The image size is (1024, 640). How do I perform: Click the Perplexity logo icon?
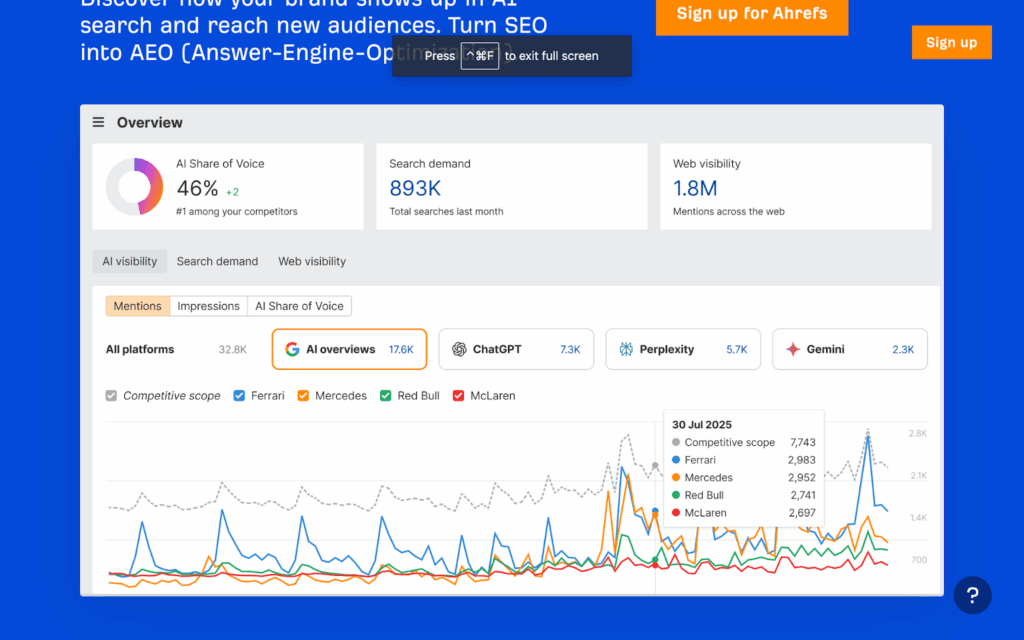(x=627, y=349)
